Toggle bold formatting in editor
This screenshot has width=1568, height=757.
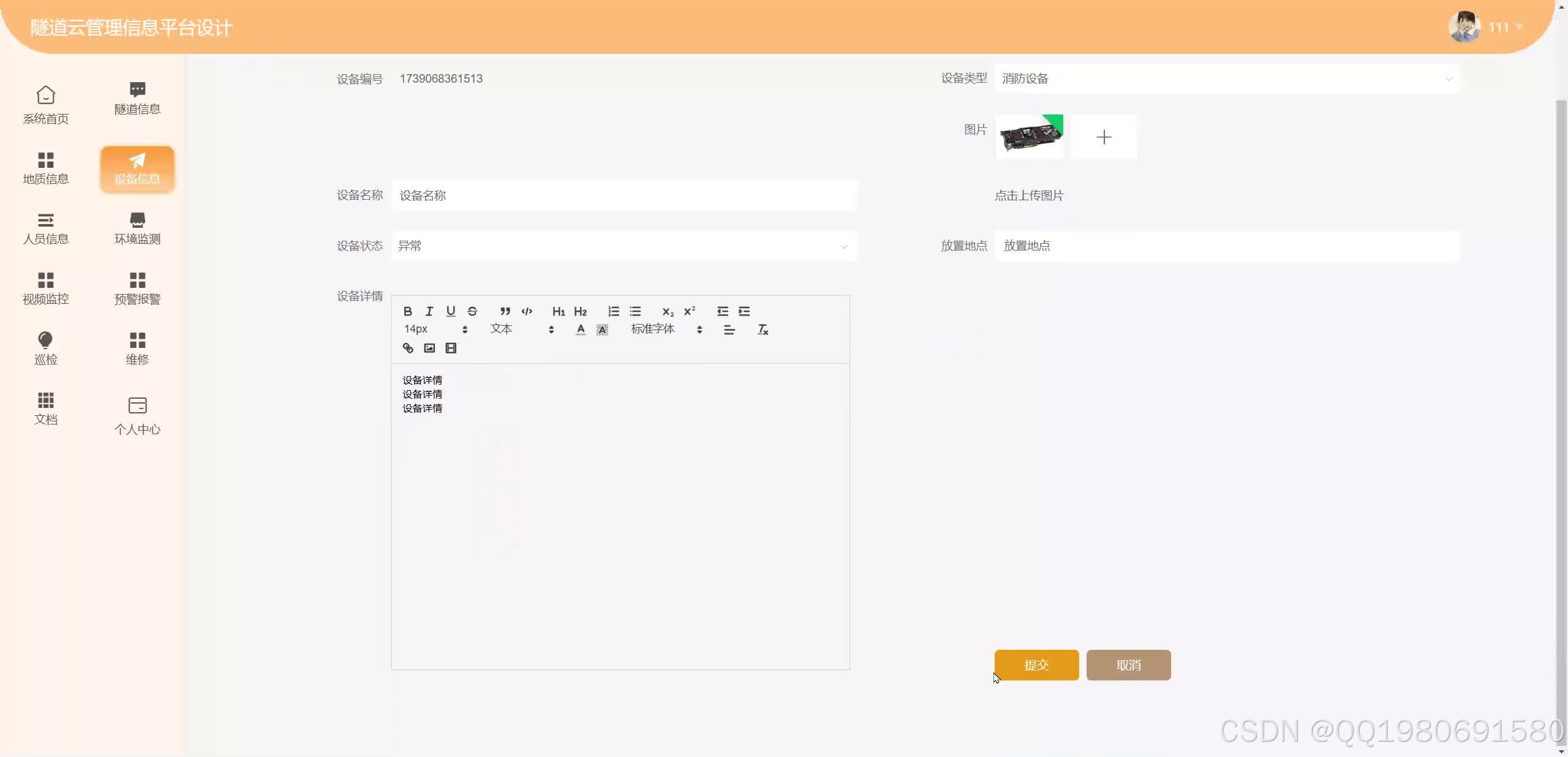pos(407,311)
